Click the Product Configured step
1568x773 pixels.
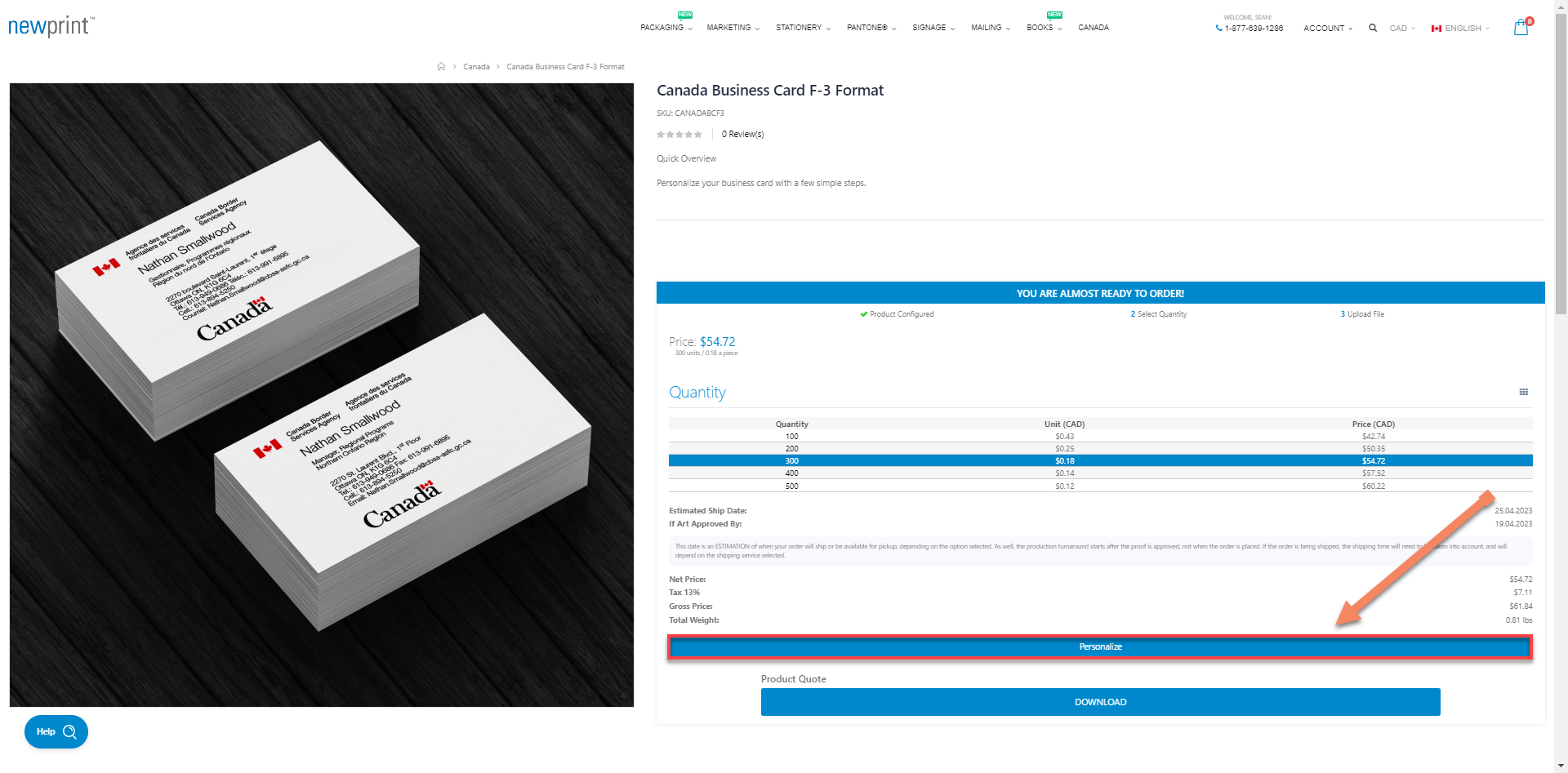897,314
